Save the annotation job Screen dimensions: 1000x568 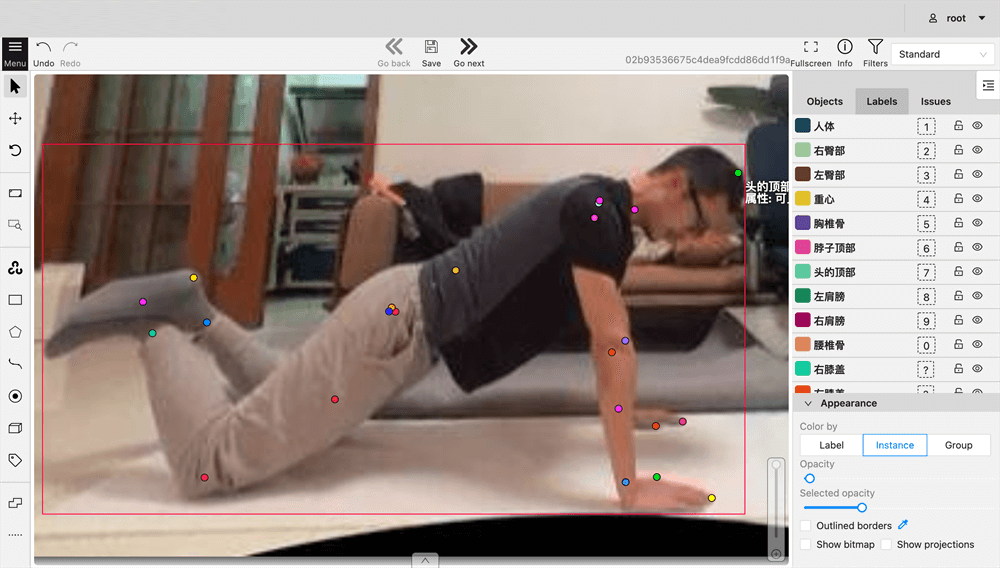click(431, 53)
